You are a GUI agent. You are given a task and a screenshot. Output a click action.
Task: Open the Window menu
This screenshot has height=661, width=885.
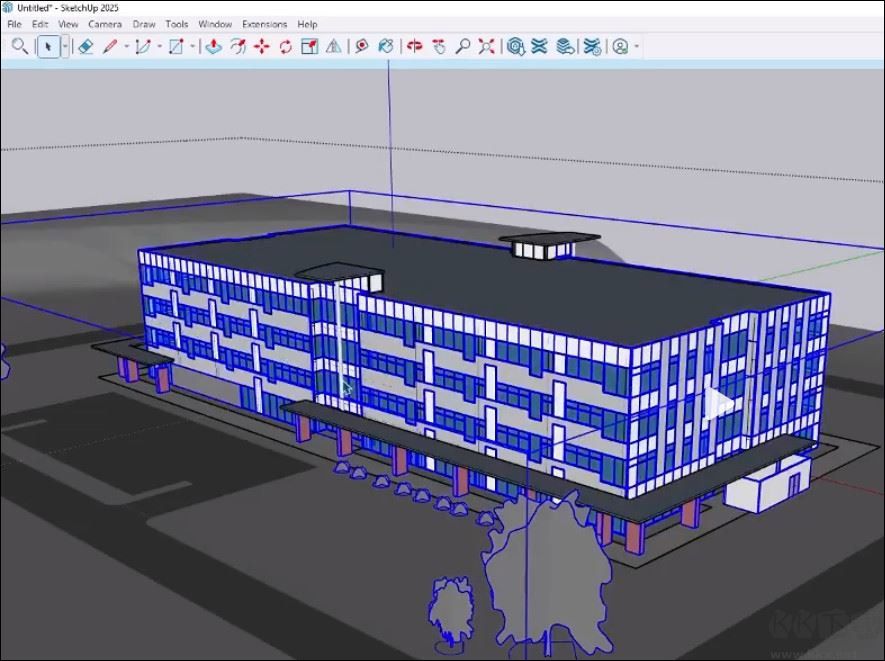pyautogui.click(x=215, y=24)
